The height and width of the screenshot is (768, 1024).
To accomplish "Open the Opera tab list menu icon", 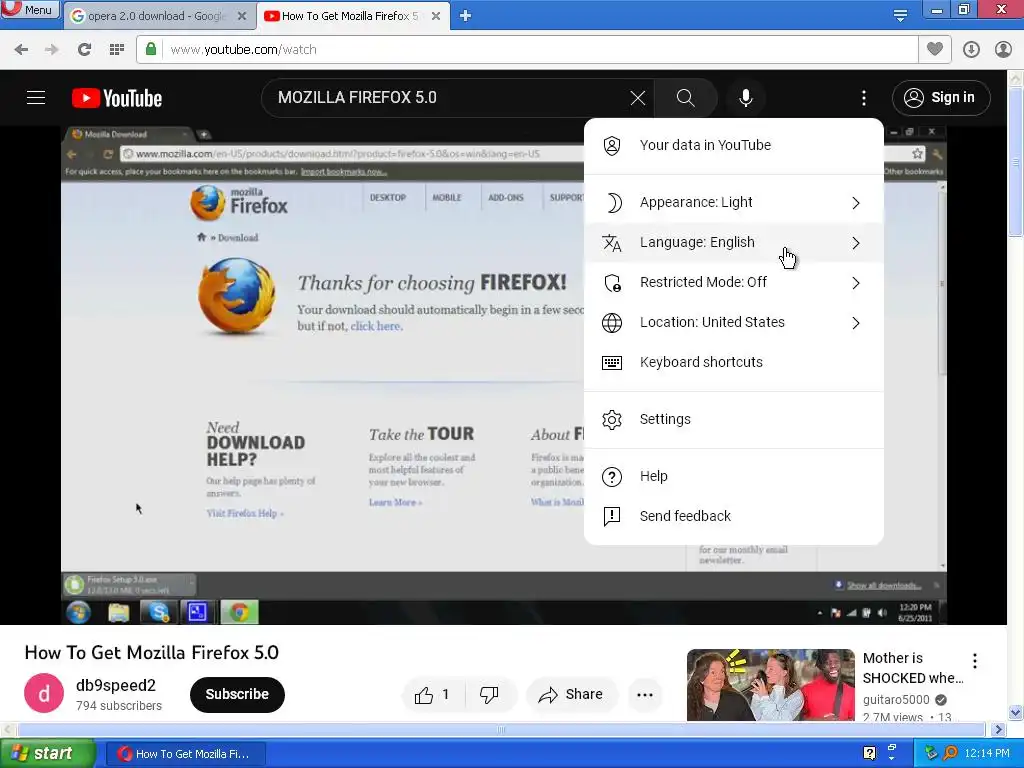I will pyautogui.click(x=900, y=15).
